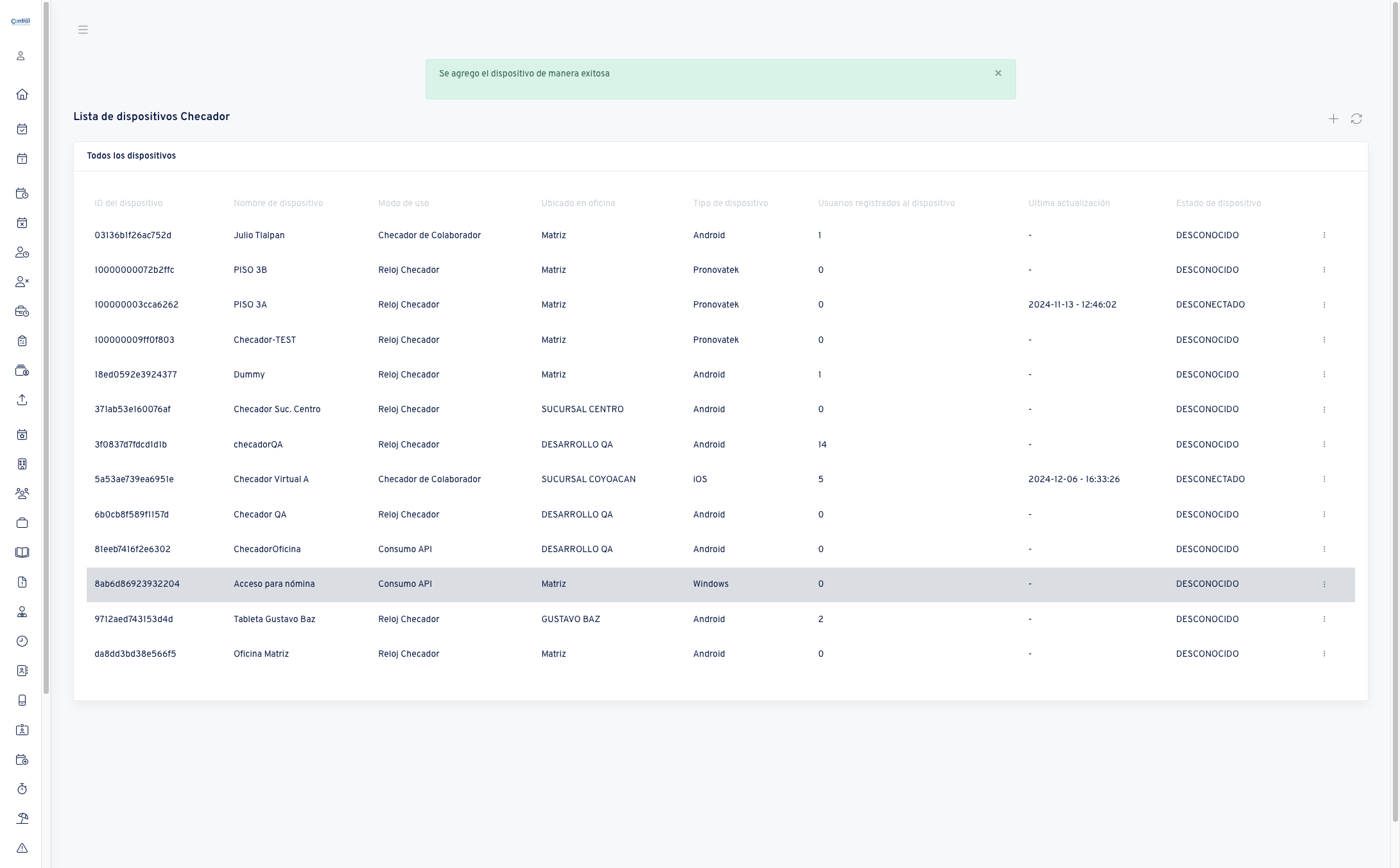The height and width of the screenshot is (868, 1400).
Task: Click the calendar with X sidebar icon
Action: click(22, 223)
